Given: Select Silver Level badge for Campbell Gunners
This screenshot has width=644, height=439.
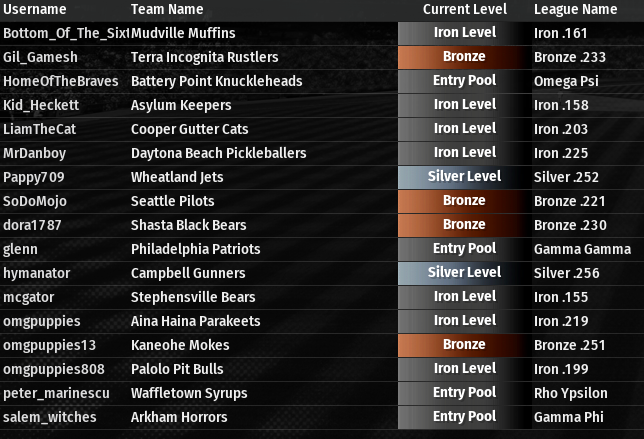Looking at the screenshot, I should coord(464,273).
